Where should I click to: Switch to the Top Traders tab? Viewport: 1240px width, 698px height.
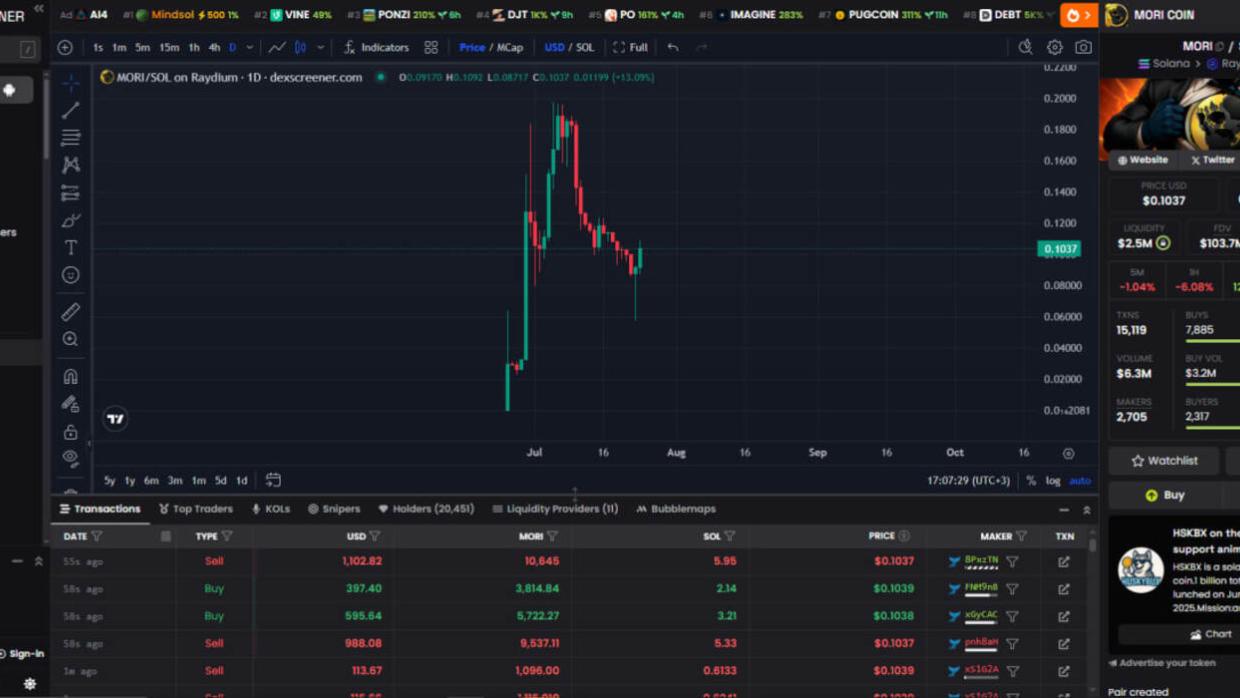(196, 509)
